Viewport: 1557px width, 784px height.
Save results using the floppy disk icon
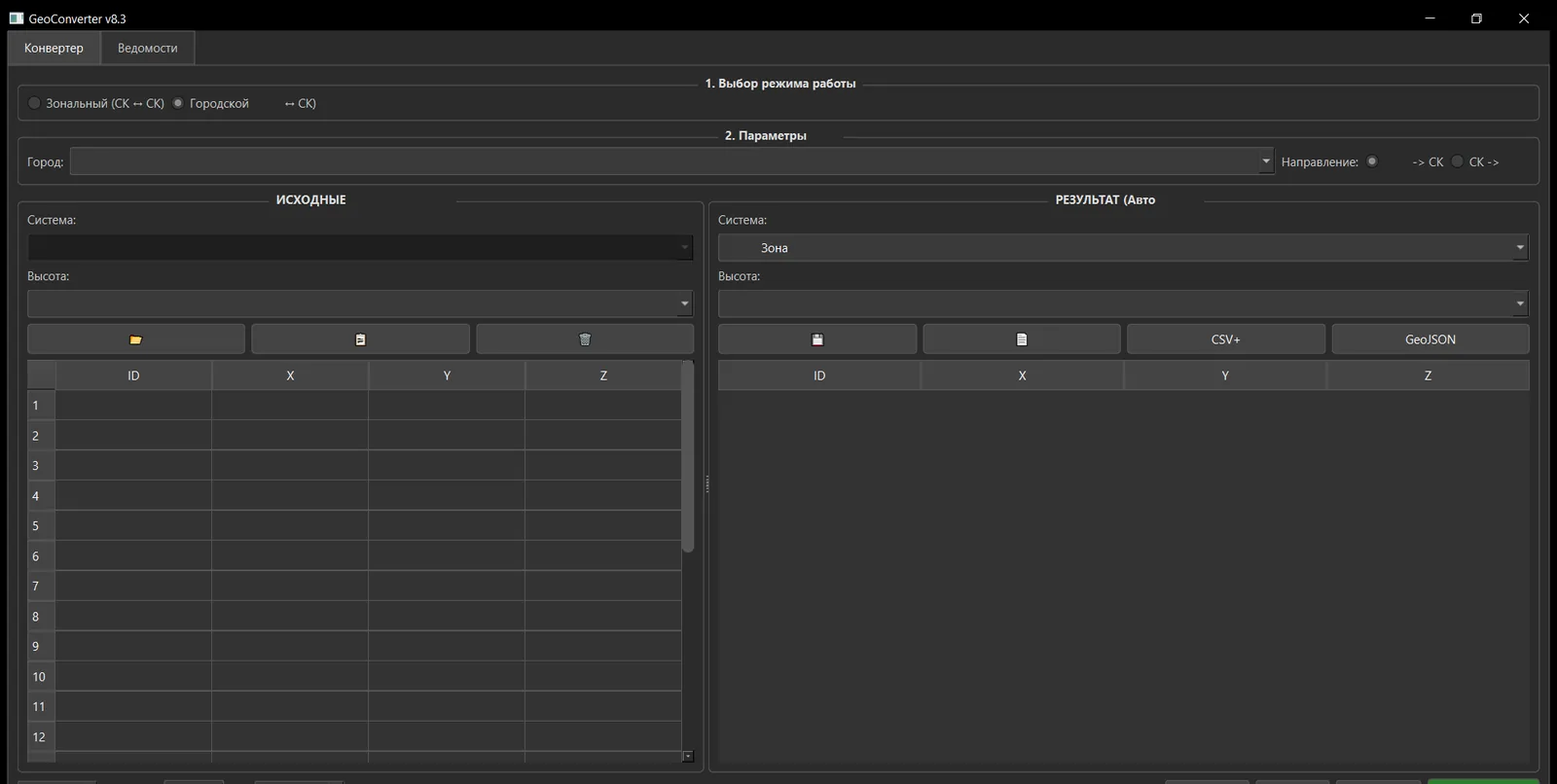tap(817, 339)
